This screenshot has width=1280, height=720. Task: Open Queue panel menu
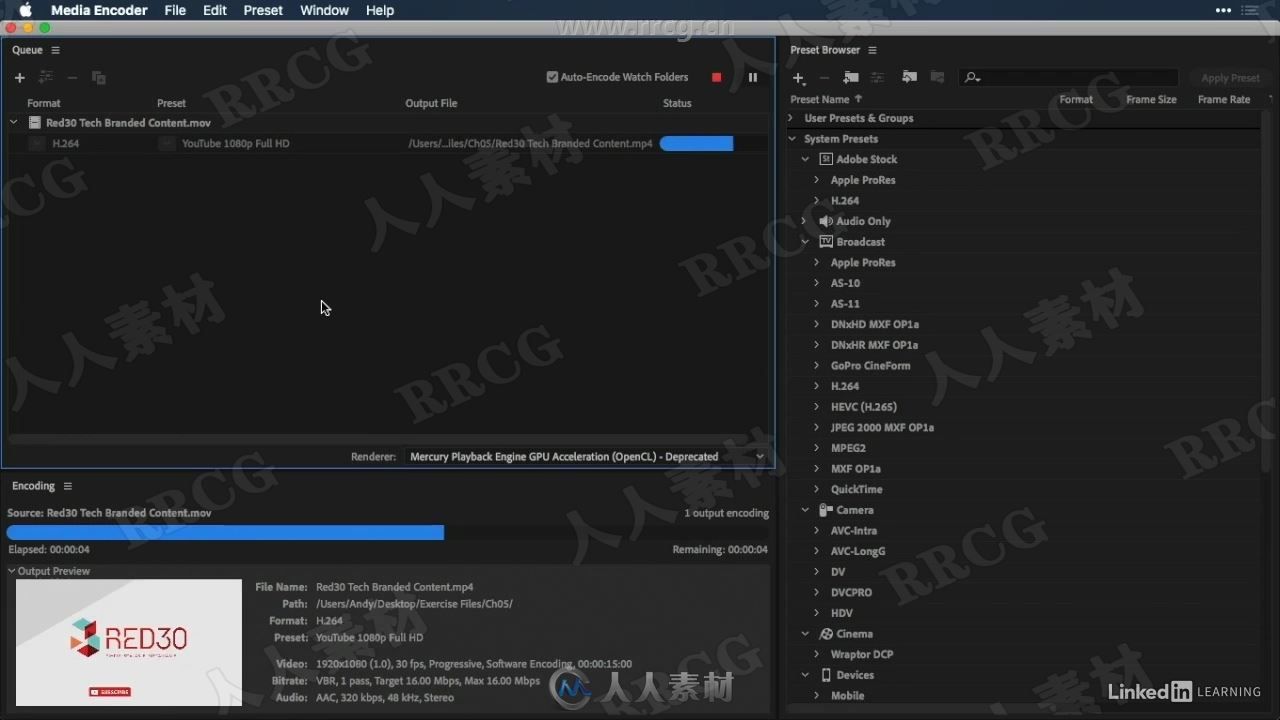pyautogui.click(x=55, y=50)
